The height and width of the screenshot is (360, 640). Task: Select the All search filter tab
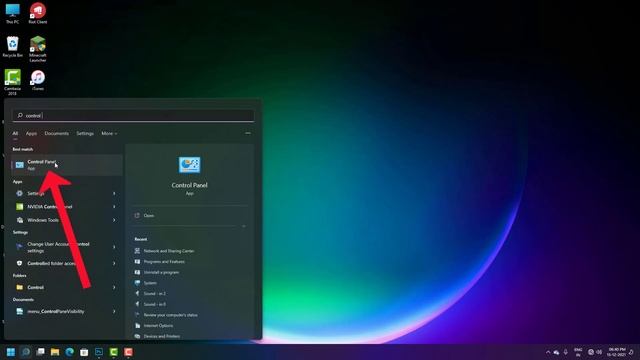click(x=15, y=133)
